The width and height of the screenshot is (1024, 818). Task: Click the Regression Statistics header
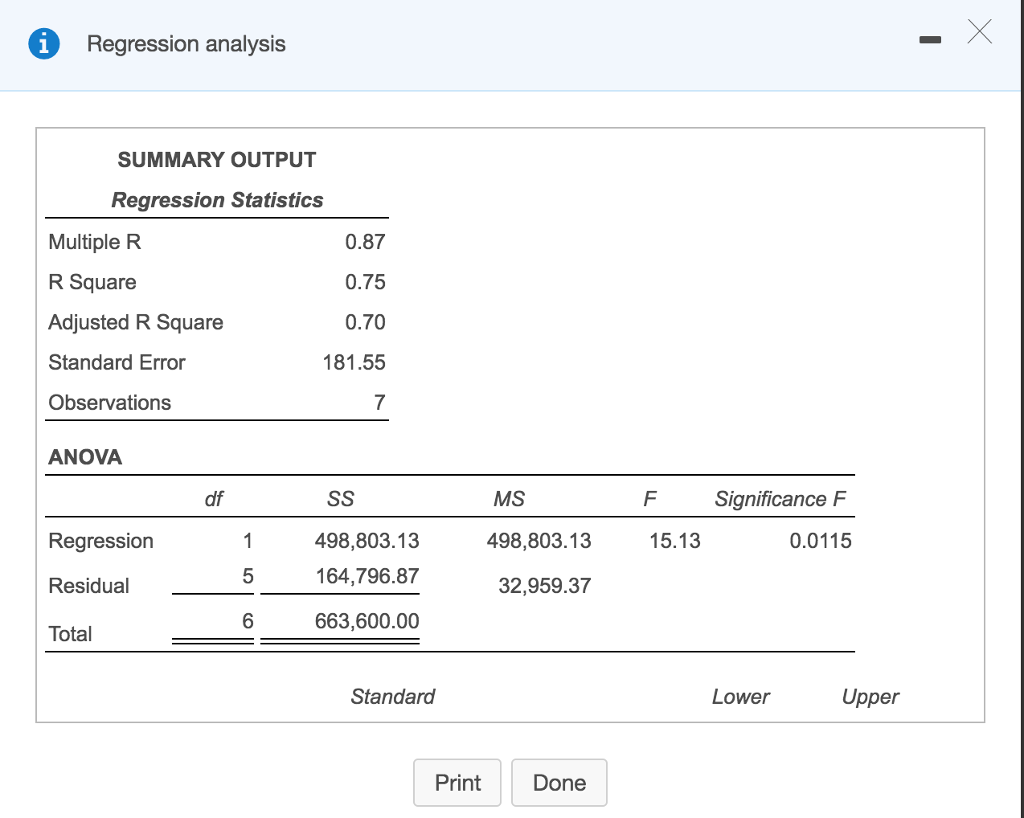(x=216, y=200)
